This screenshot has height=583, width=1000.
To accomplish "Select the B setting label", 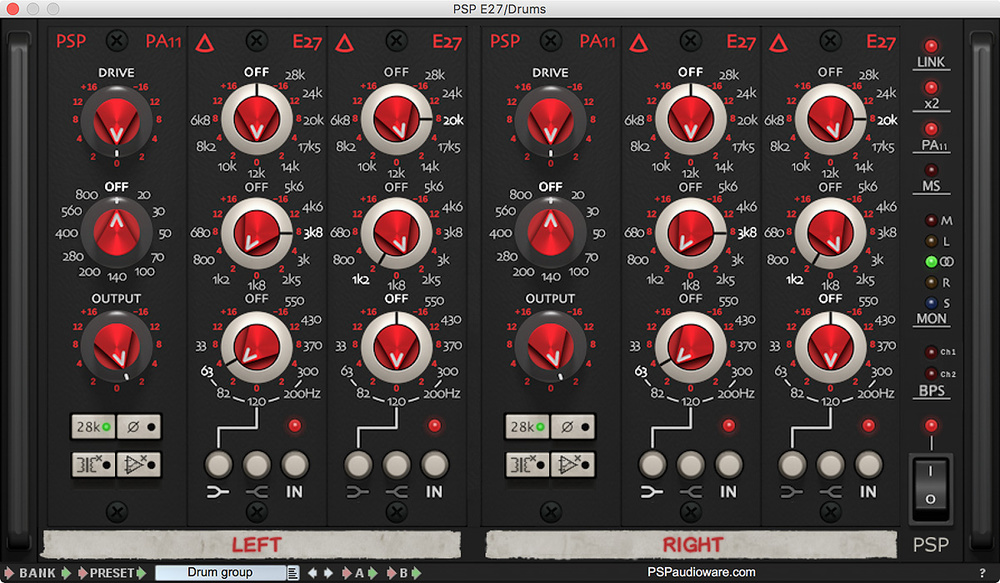I will coord(403,573).
